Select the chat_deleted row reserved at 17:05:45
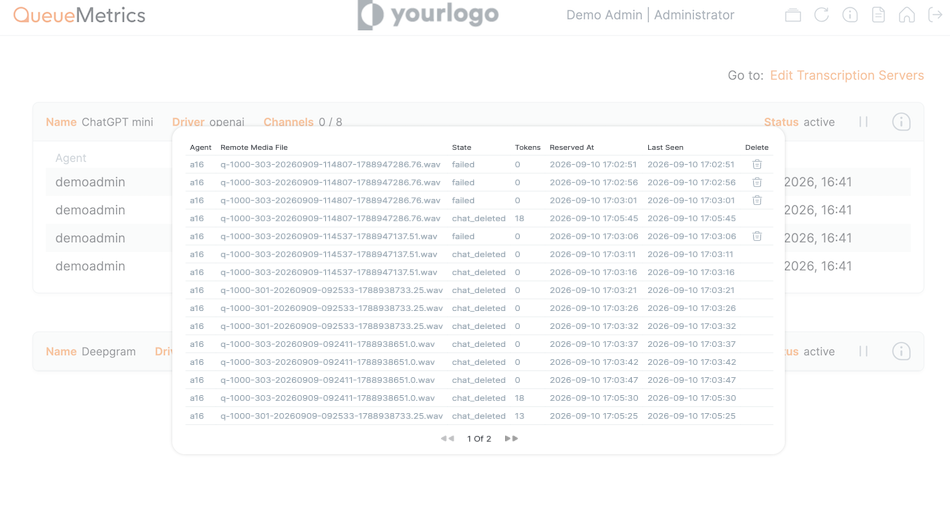This screenshot has width=950, height=530. click(x=479, y=218)
